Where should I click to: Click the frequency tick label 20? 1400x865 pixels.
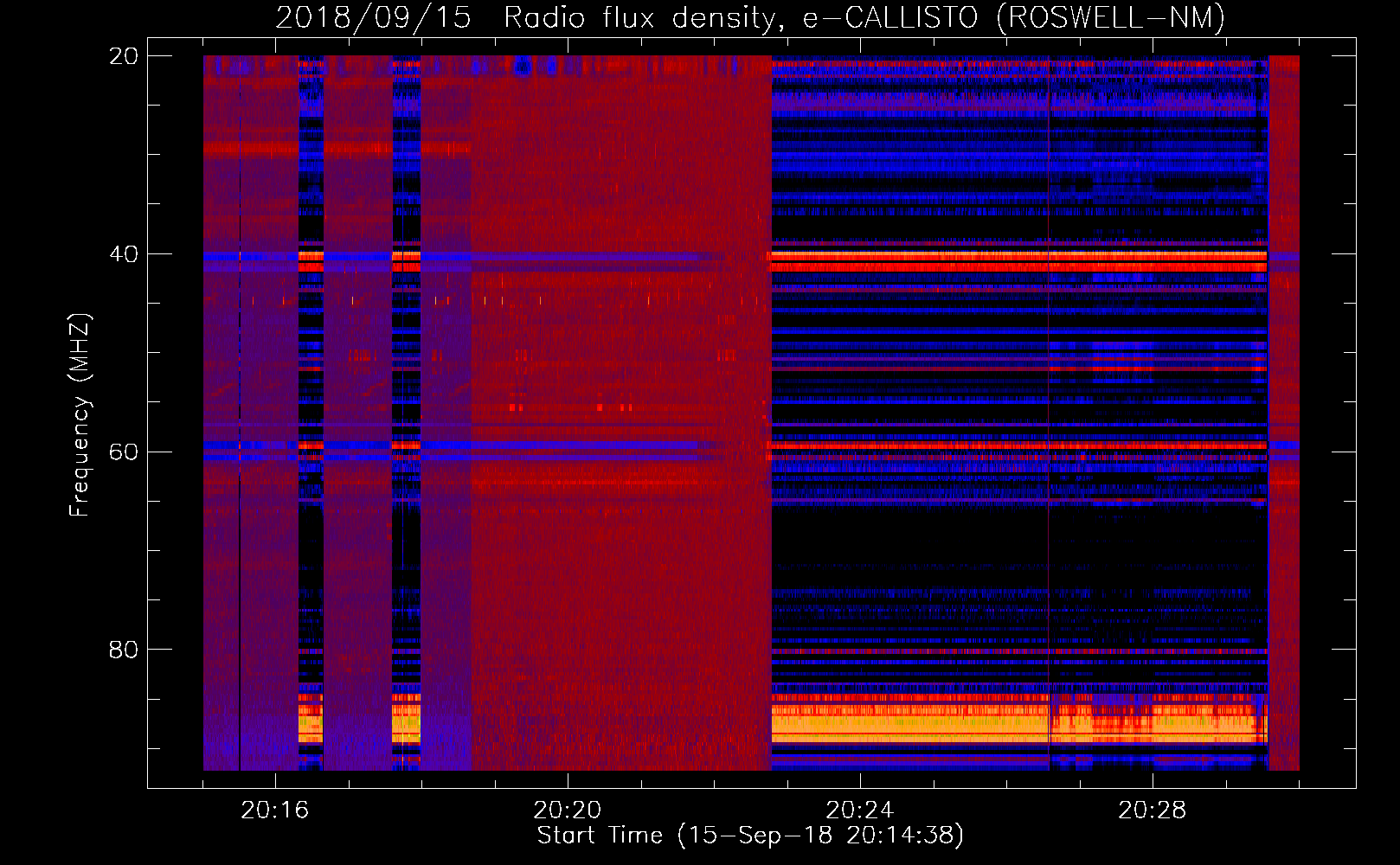[123, 56]
